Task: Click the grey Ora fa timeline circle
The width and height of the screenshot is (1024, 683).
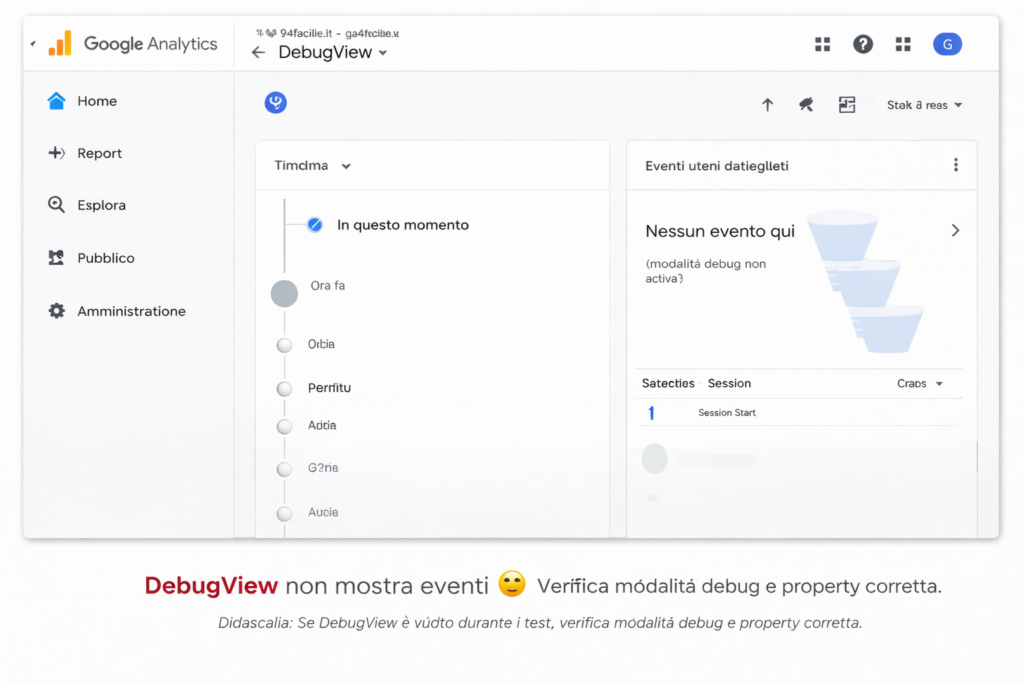Action: 284,293
